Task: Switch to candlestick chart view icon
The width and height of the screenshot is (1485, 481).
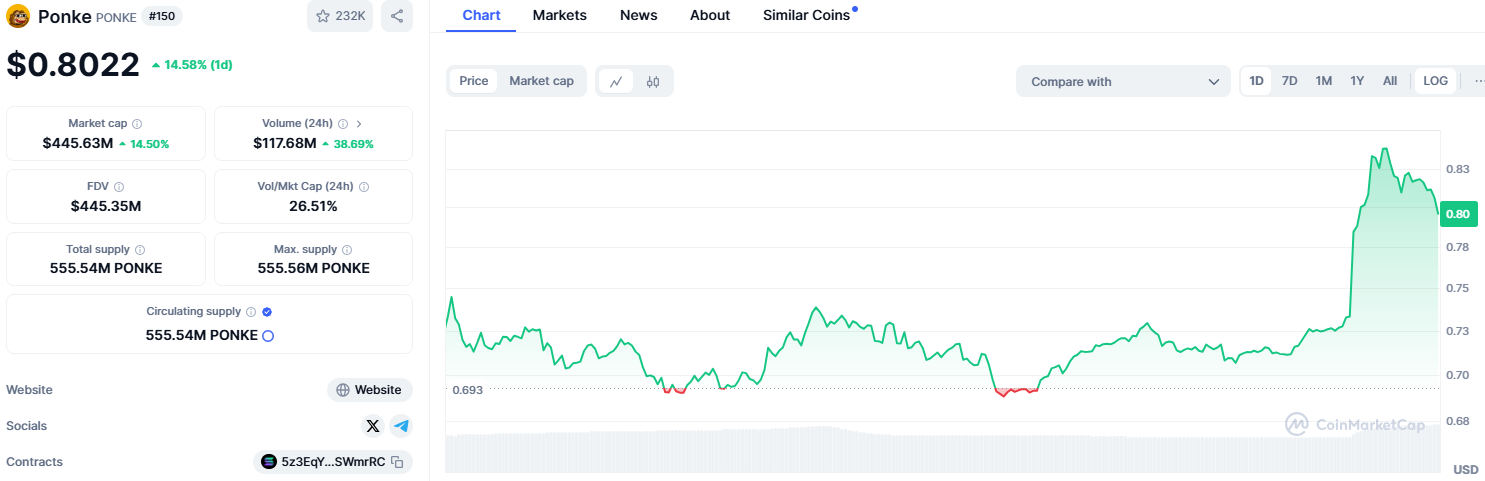Action: [x=653, y=82]
